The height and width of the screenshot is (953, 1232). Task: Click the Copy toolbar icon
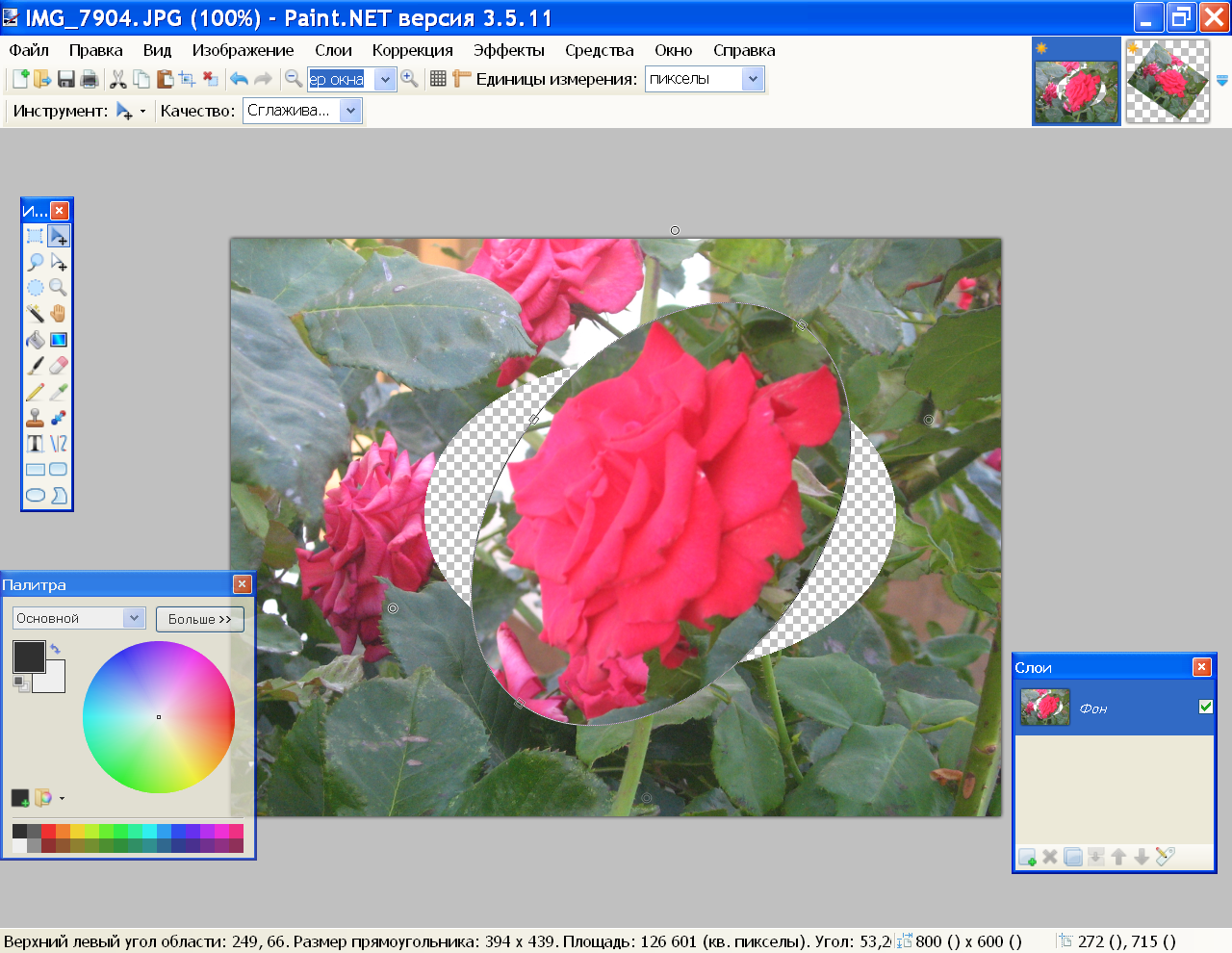pyautogui.click(x=141, y=79)
